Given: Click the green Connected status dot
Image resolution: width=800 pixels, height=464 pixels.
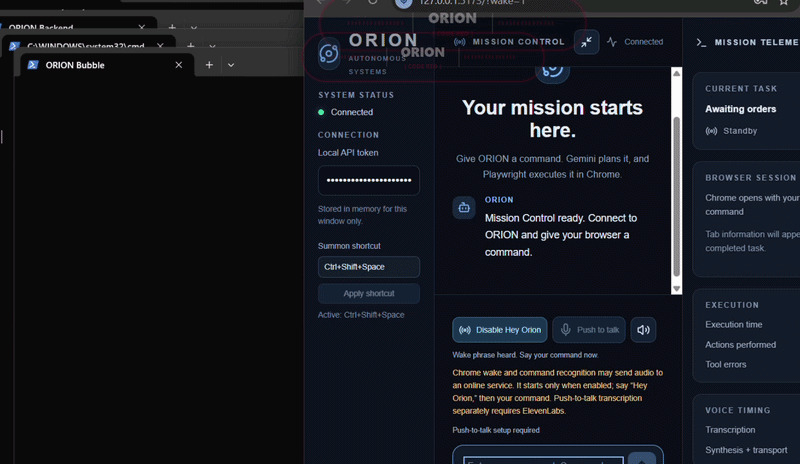Looking at the screenshot, I should (321, 112).
